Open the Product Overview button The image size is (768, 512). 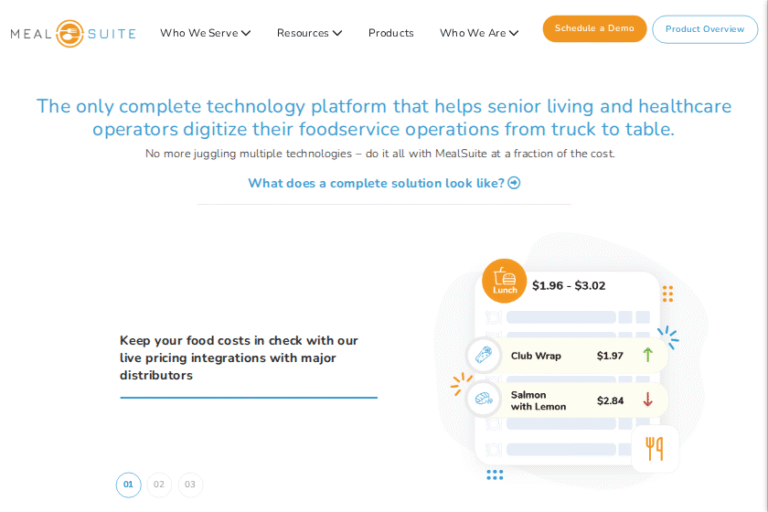tap(705, 29)
